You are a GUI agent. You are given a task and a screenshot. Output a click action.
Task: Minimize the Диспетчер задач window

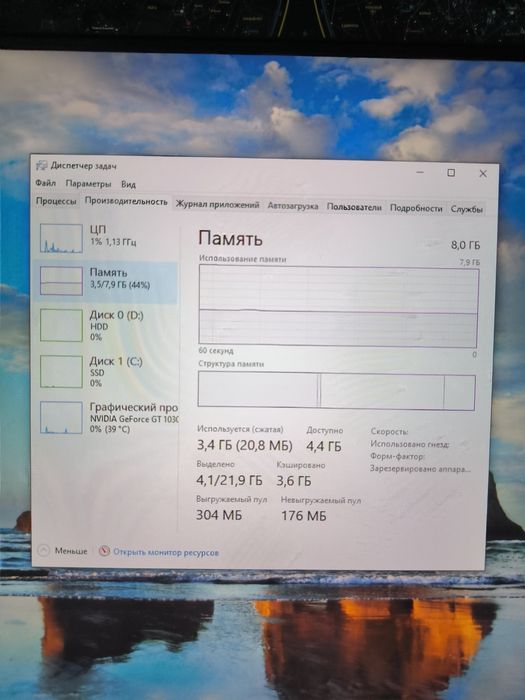point(420,172)
